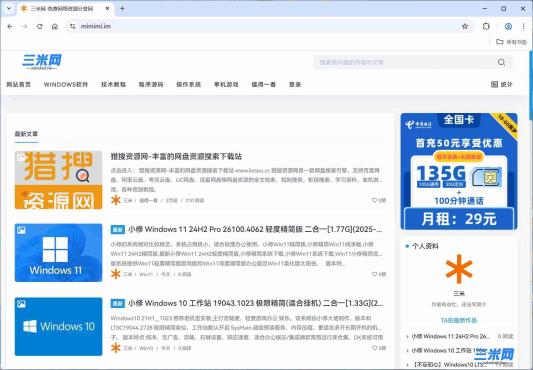Open the 猎搜资源网 article thumbnail
Image resolution: width=533 pixels, height=370 pixels.
tap(58, 180)
